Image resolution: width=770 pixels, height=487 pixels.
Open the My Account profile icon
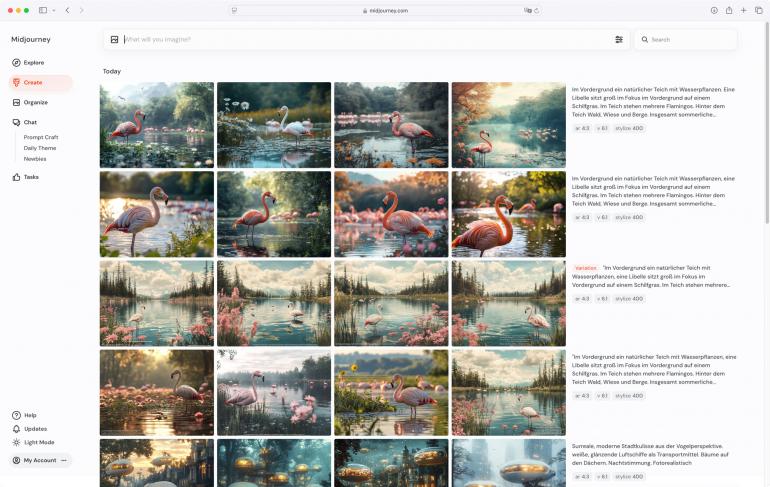click(16, 460)
